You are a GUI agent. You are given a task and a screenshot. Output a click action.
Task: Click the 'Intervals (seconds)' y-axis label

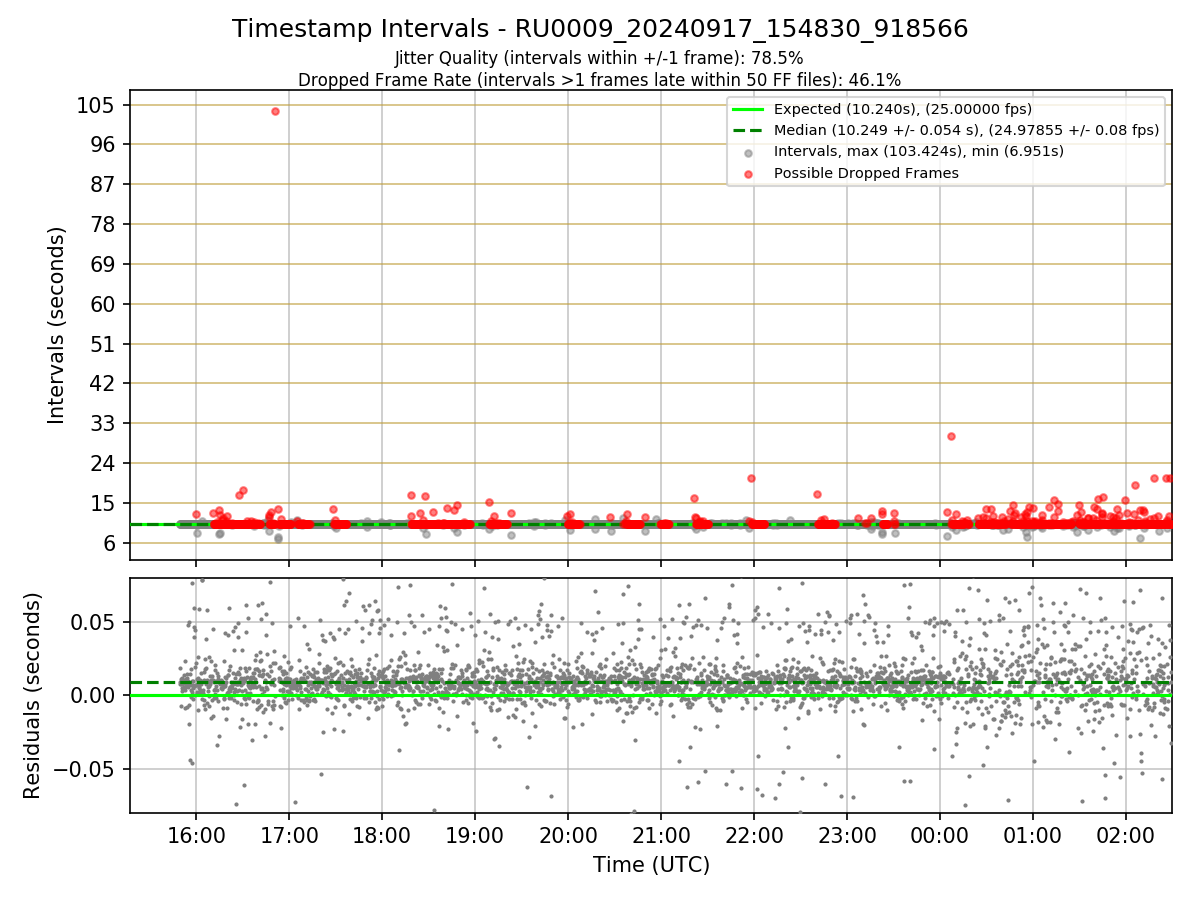[x=57, y=325]
